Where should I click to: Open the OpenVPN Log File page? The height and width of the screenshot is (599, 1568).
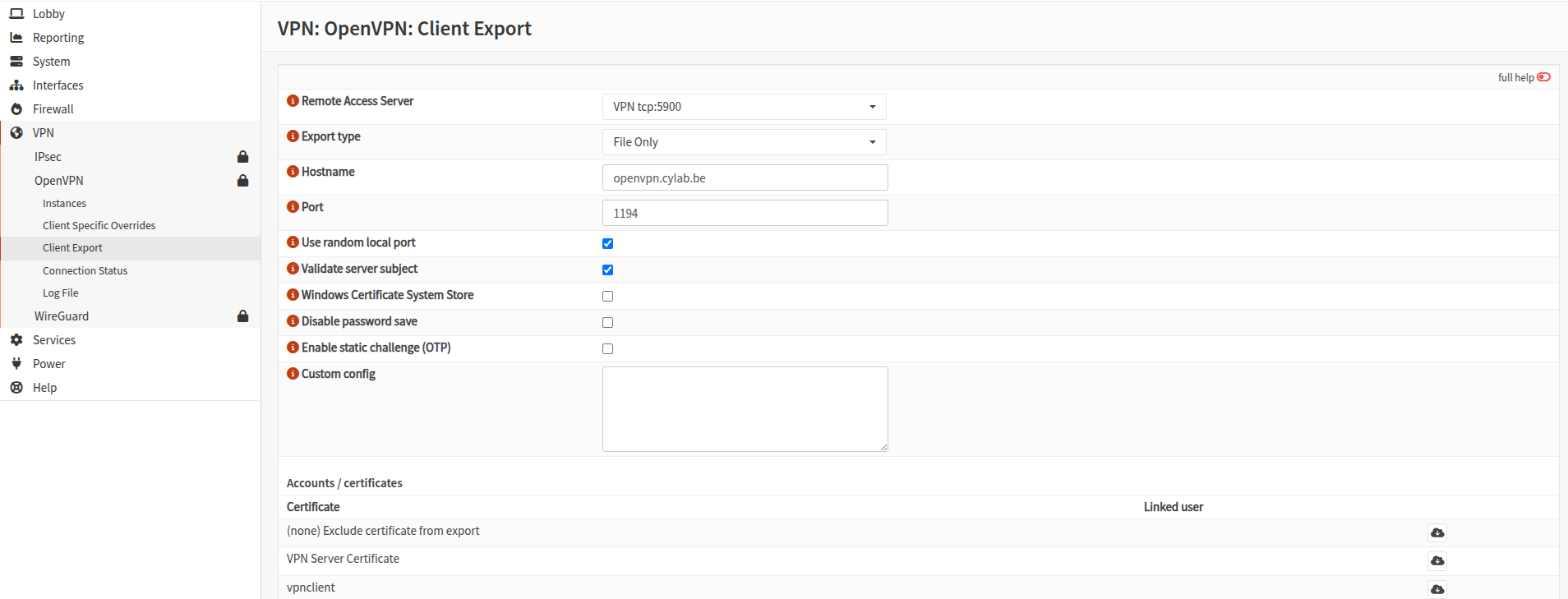click(60, 293)
